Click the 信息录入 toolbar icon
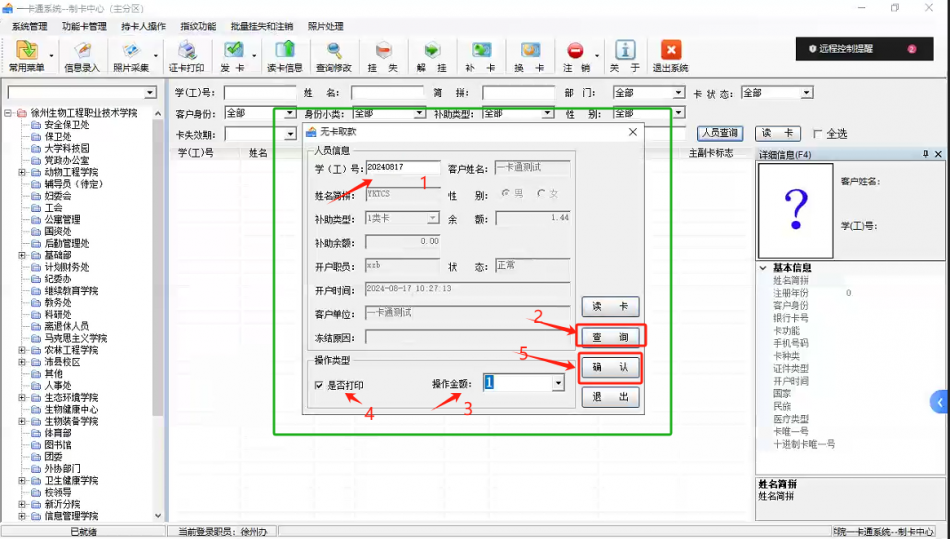This screenshot has width=950, height=539. [x=82, y=56]
